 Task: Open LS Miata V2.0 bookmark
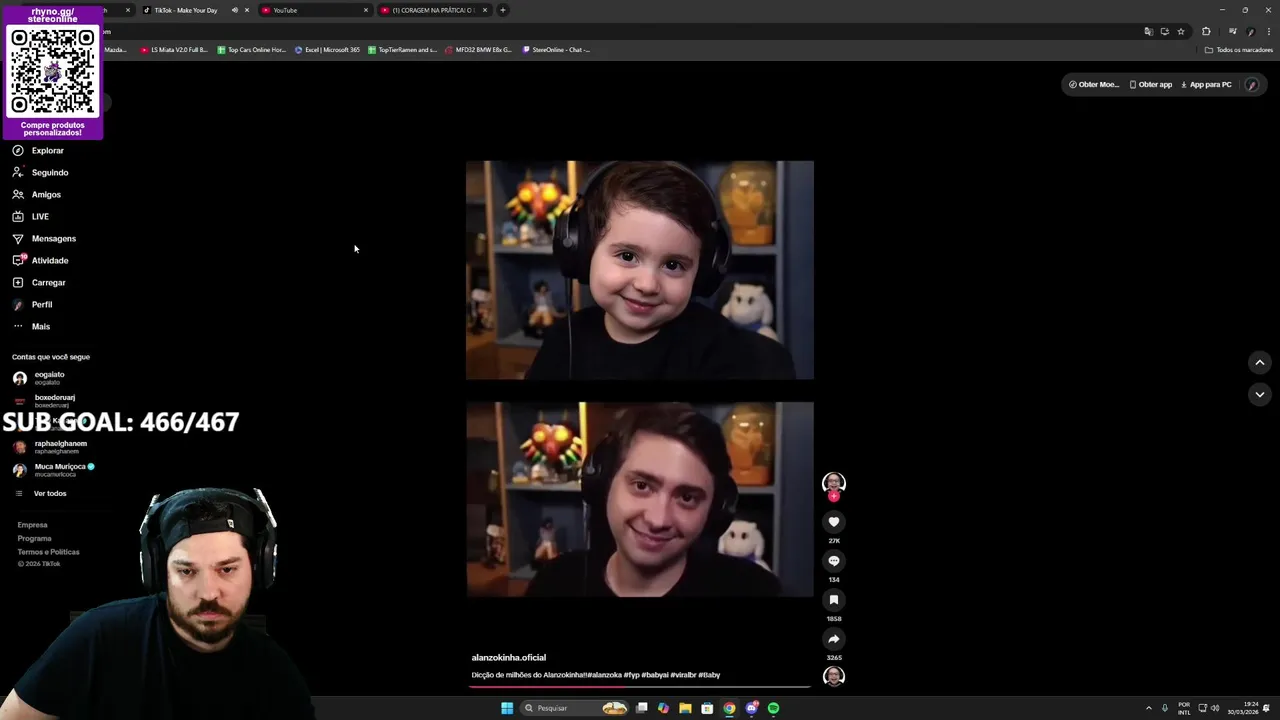click(174, 50)
